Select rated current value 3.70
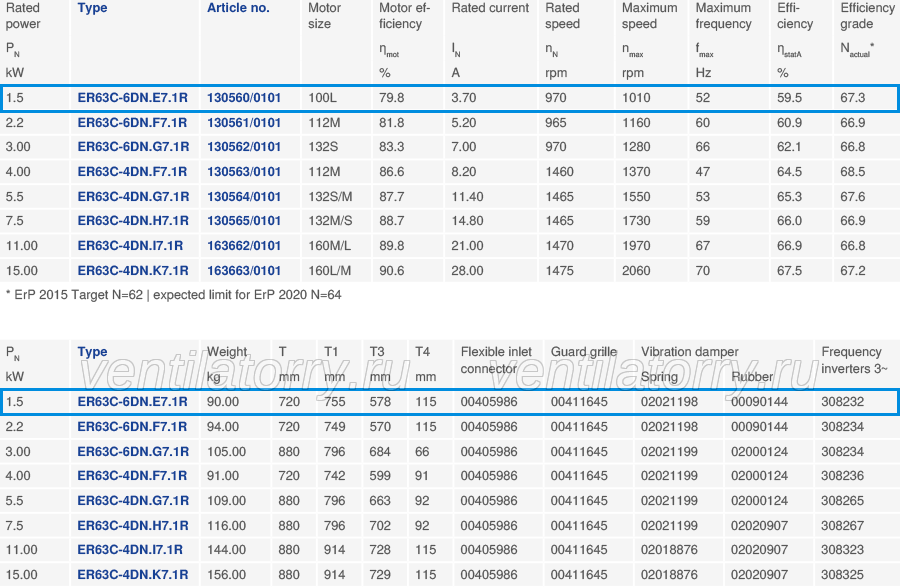This screenshot has height=588, width=900. tap(464, 98)
